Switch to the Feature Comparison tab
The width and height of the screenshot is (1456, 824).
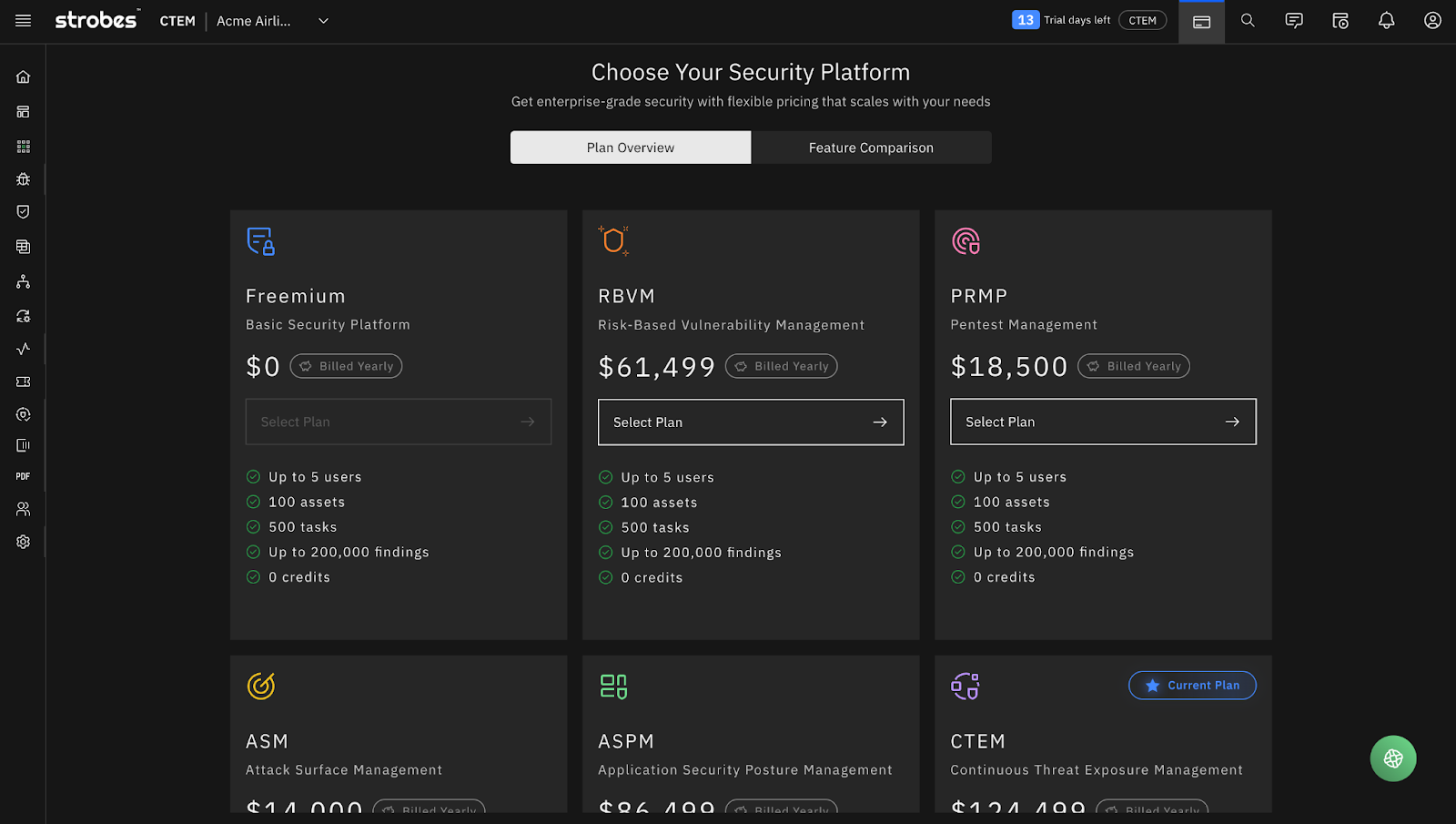(871, 147)
